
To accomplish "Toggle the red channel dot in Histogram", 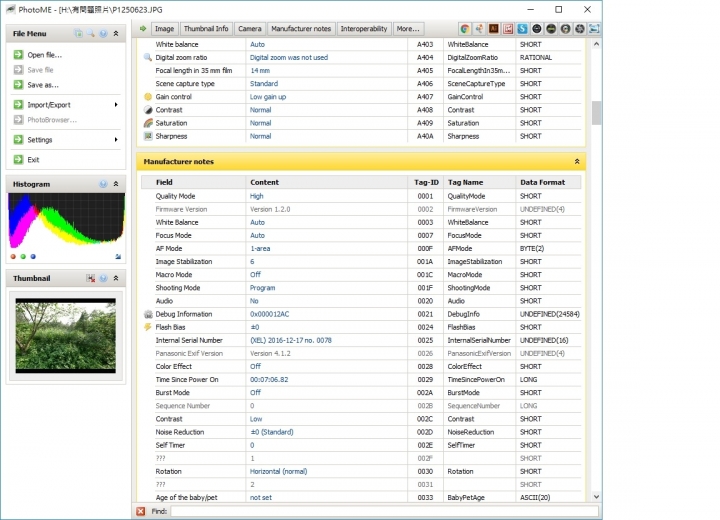I will point(13,257).
